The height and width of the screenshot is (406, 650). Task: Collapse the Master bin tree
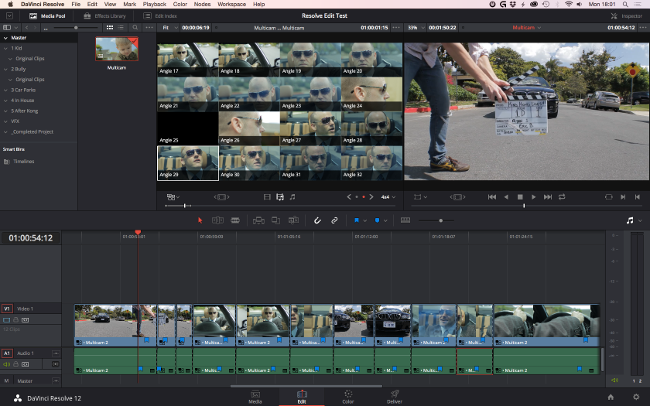[x=6, y=38]
